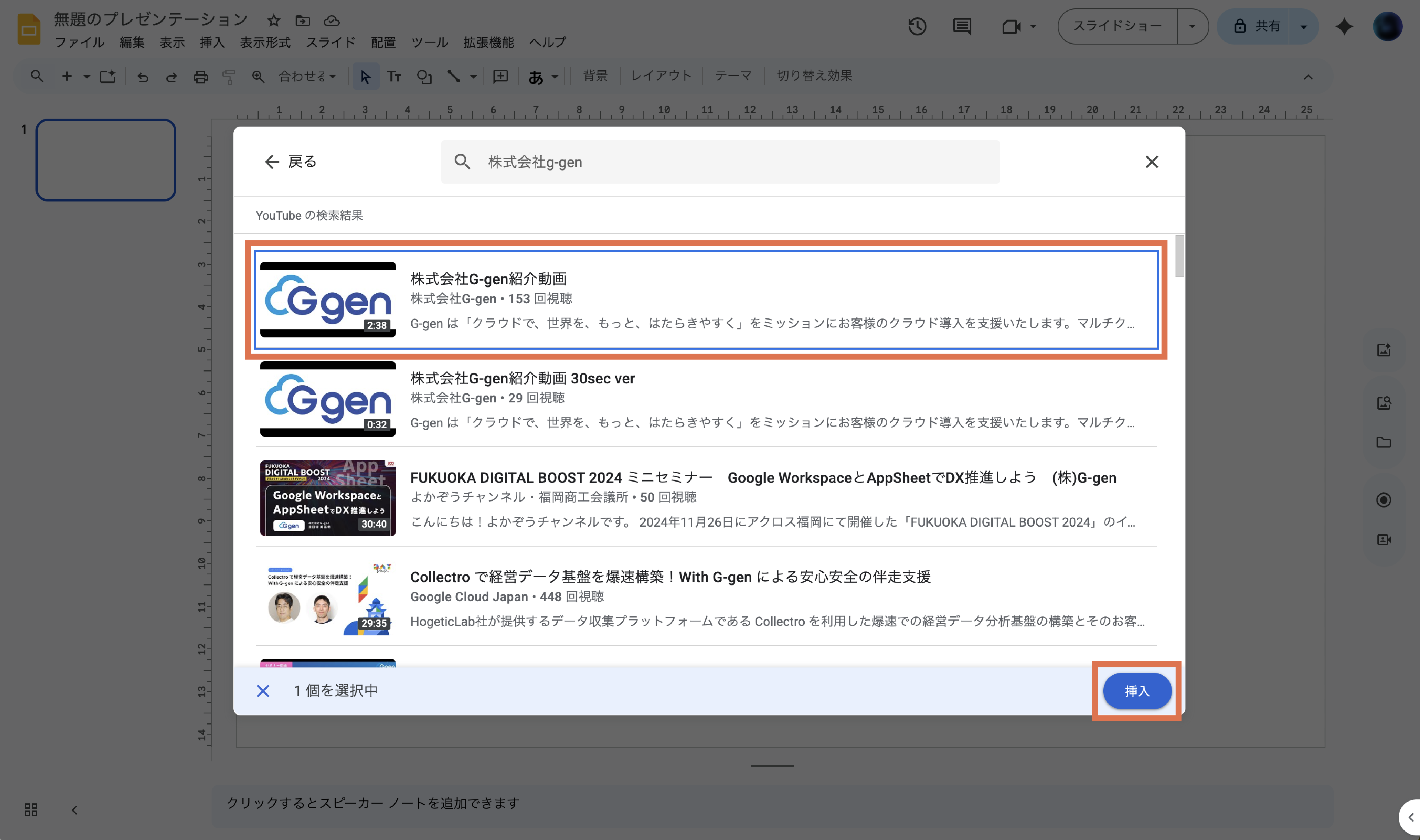The width and height of the screenshot is (1420, 840).
Task: Click 戻る to go back
Action: click(x=290, y=162)
